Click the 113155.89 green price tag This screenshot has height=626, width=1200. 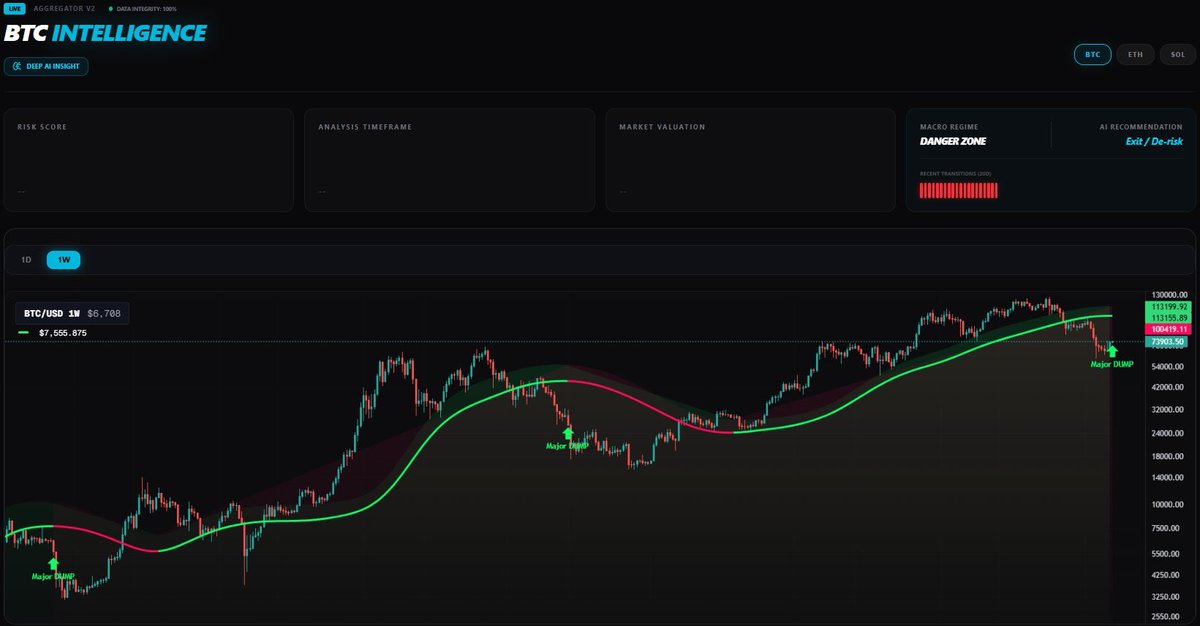[x=1168, y=317]
